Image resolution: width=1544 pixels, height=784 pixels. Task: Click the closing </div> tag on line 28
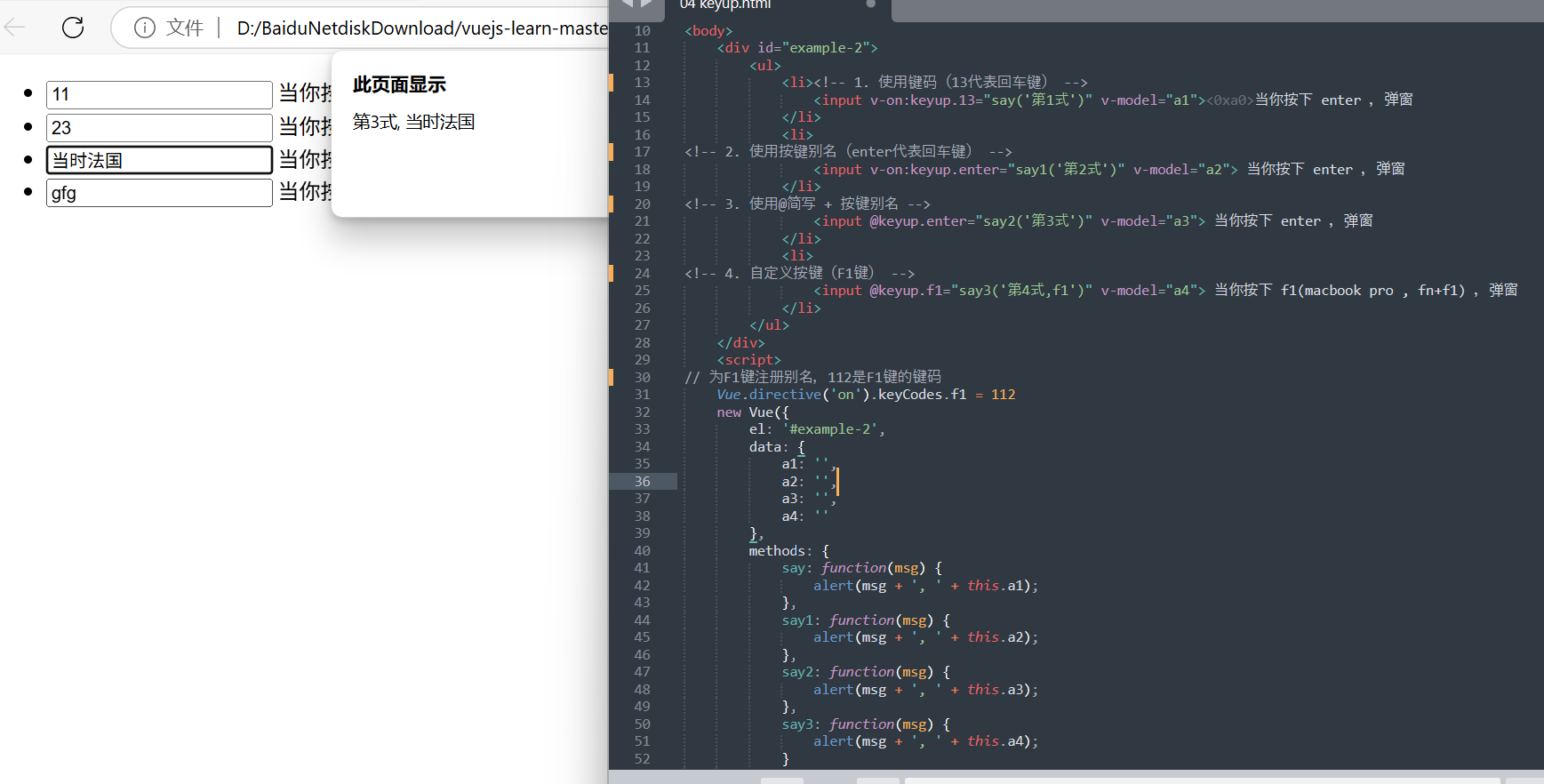(740, 343)
